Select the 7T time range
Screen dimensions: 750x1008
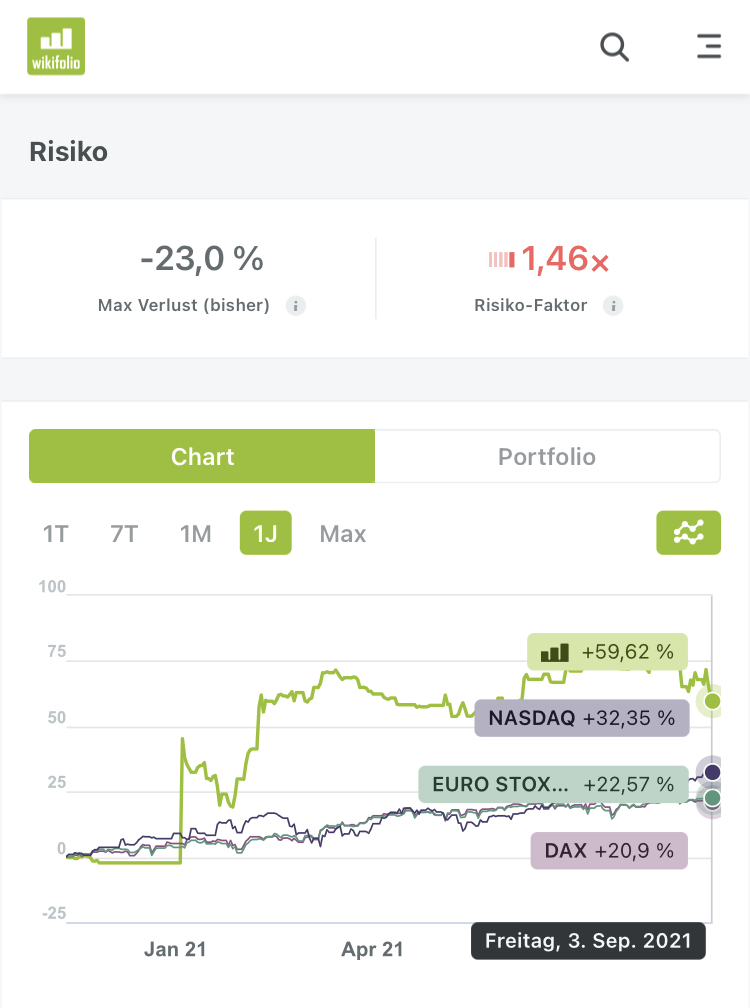[x=124, y=533]
